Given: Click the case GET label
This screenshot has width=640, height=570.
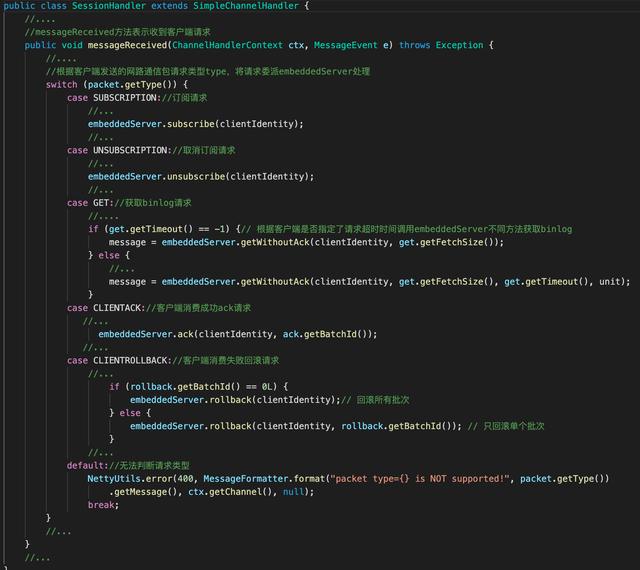Looking at the screenshot, I should click(x=90, y=203).
